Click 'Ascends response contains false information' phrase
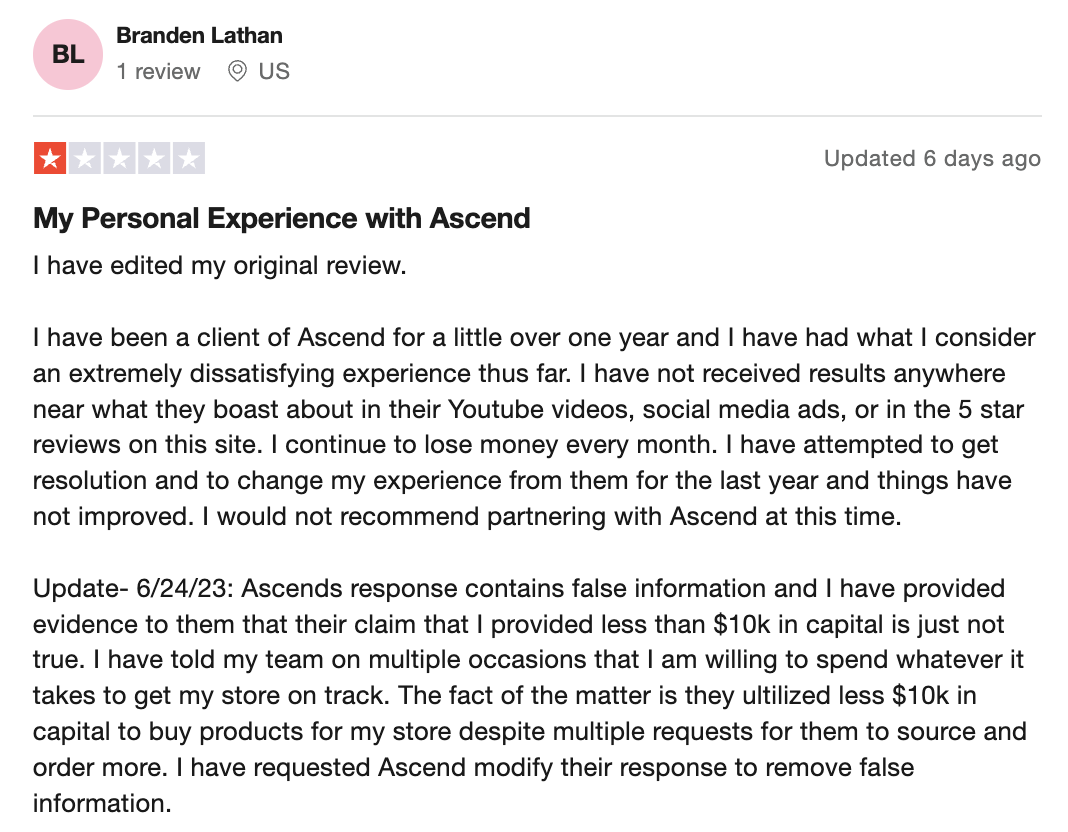This screenshot has height=832, width=1068. point(529,588)
